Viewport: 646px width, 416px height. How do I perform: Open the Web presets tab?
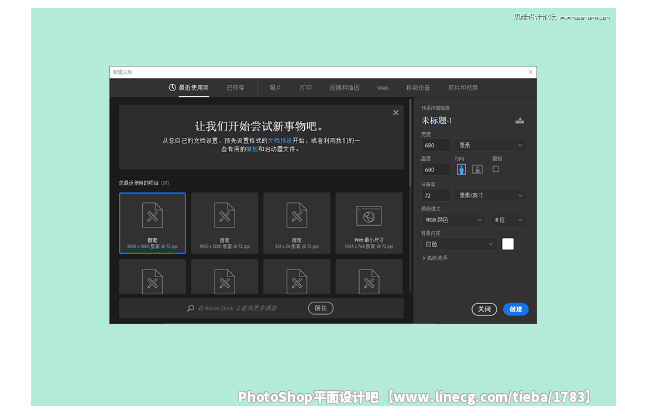pyautogui.click(x=382, y=88)
